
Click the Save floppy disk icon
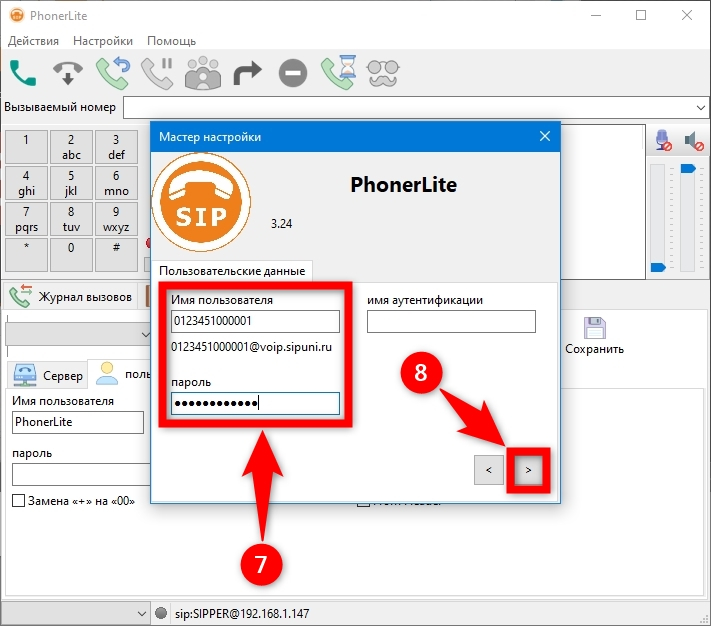[594, 328]
